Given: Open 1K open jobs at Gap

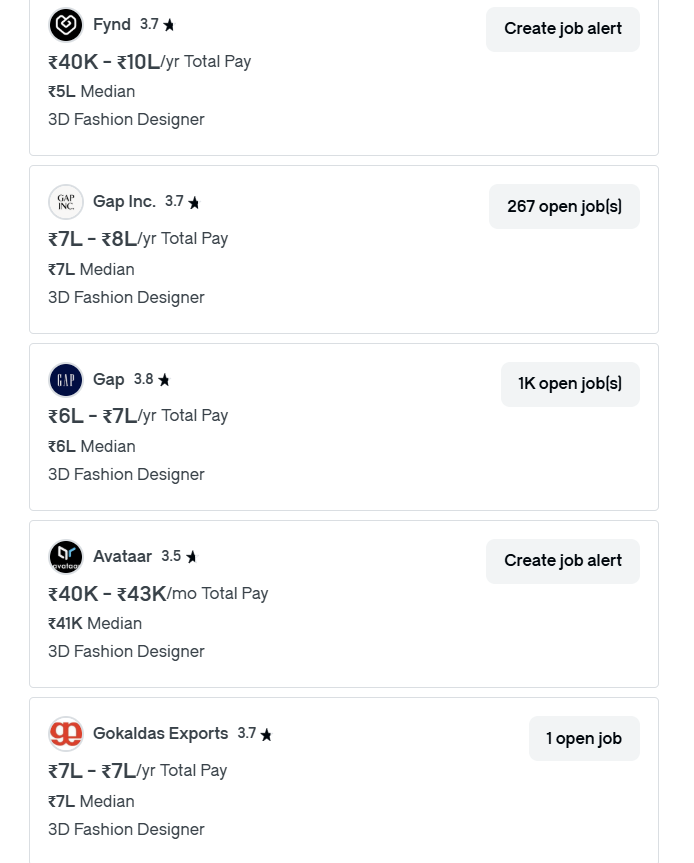Looking at the screenshot, I should coord(570,383).
